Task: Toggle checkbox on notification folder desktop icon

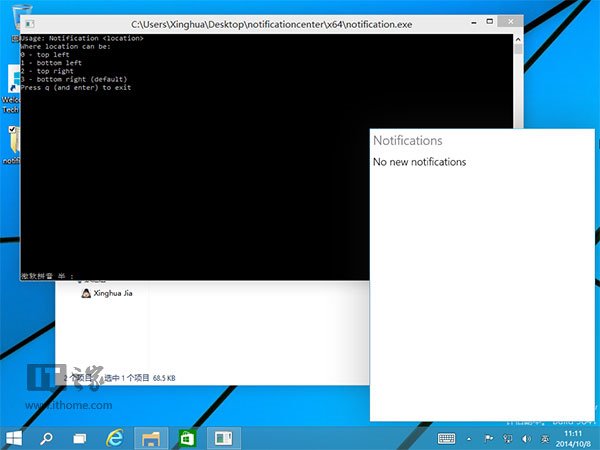Action: pyautogui.click(x=12, y=130)
